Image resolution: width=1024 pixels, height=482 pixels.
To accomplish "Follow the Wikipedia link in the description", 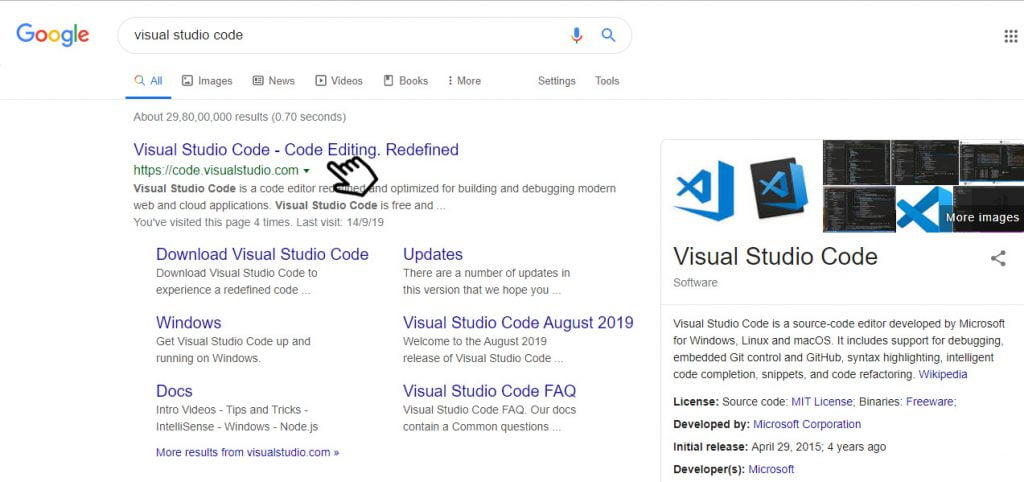I will (943, 374).
